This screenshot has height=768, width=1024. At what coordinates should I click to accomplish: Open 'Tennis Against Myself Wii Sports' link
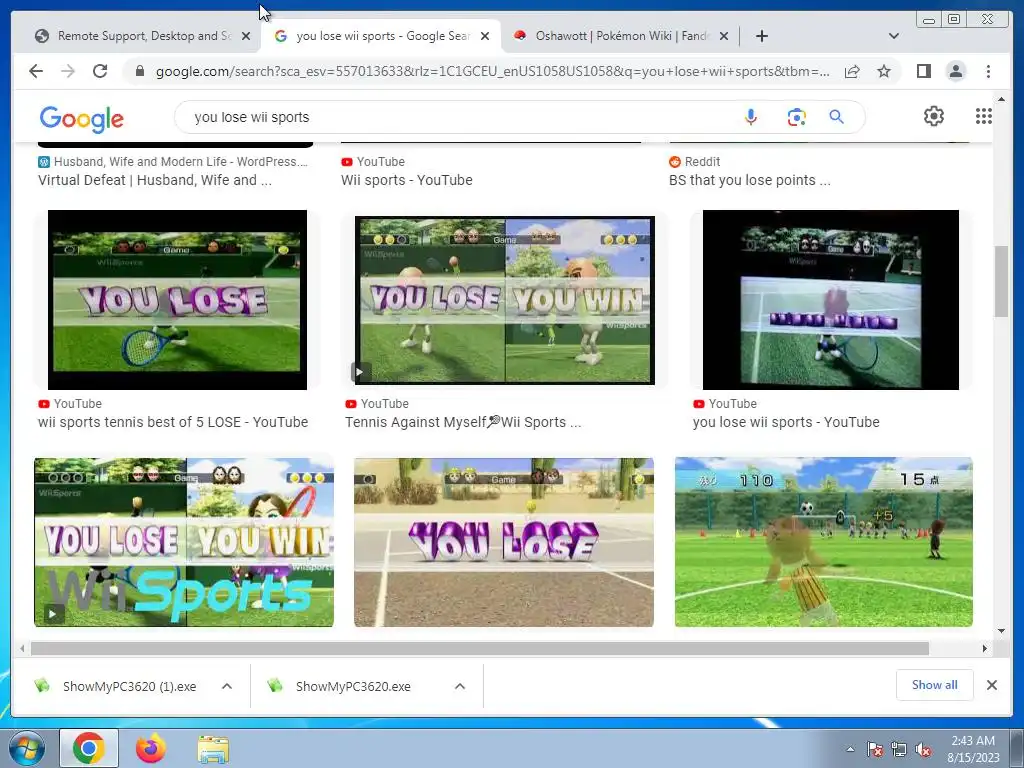tap(463, 422)
